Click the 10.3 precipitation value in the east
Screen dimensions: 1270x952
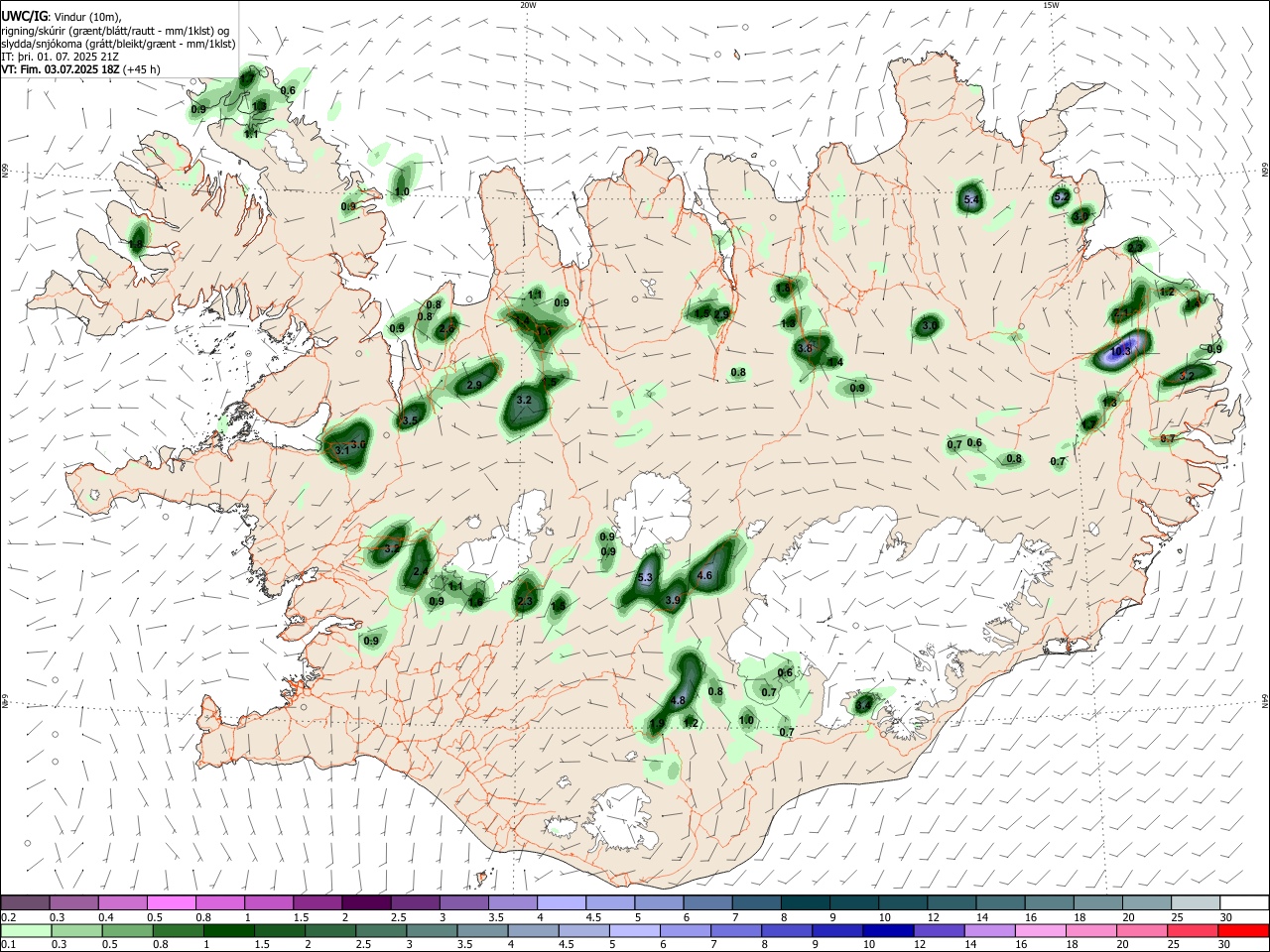point(1120,351)
